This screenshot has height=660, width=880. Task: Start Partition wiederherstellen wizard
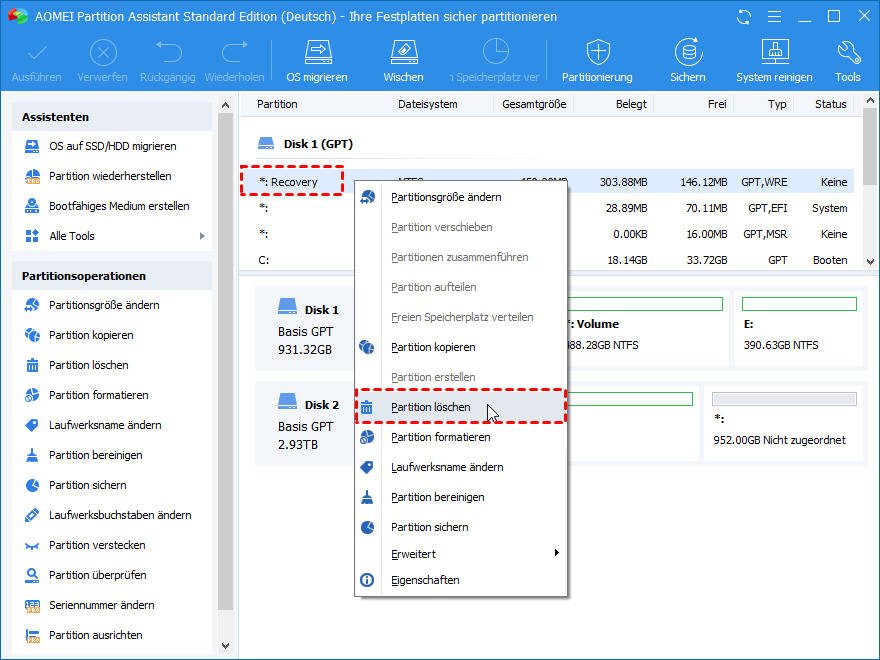click(x=110, y=176)
